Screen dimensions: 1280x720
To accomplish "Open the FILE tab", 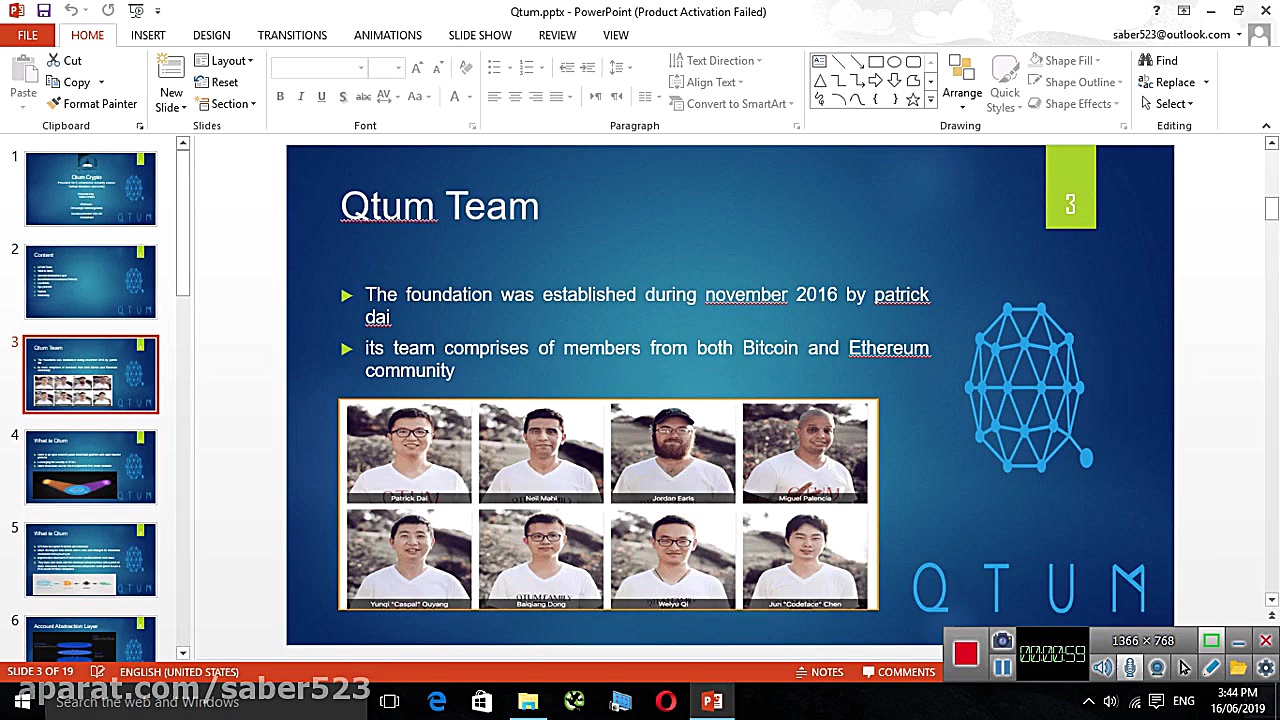I will (28, 35).
